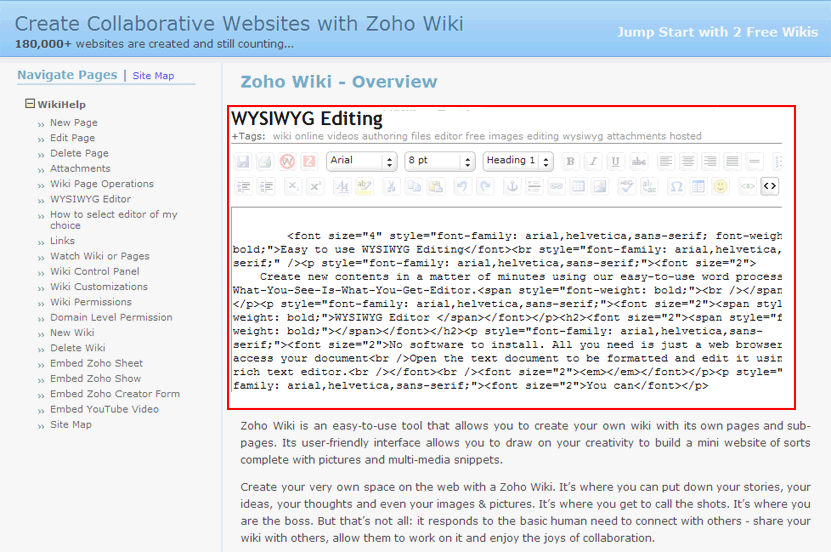Screen dimensions: 831x552
Task: Open the 8 pt font size dropdown
Action: (440, 161)
